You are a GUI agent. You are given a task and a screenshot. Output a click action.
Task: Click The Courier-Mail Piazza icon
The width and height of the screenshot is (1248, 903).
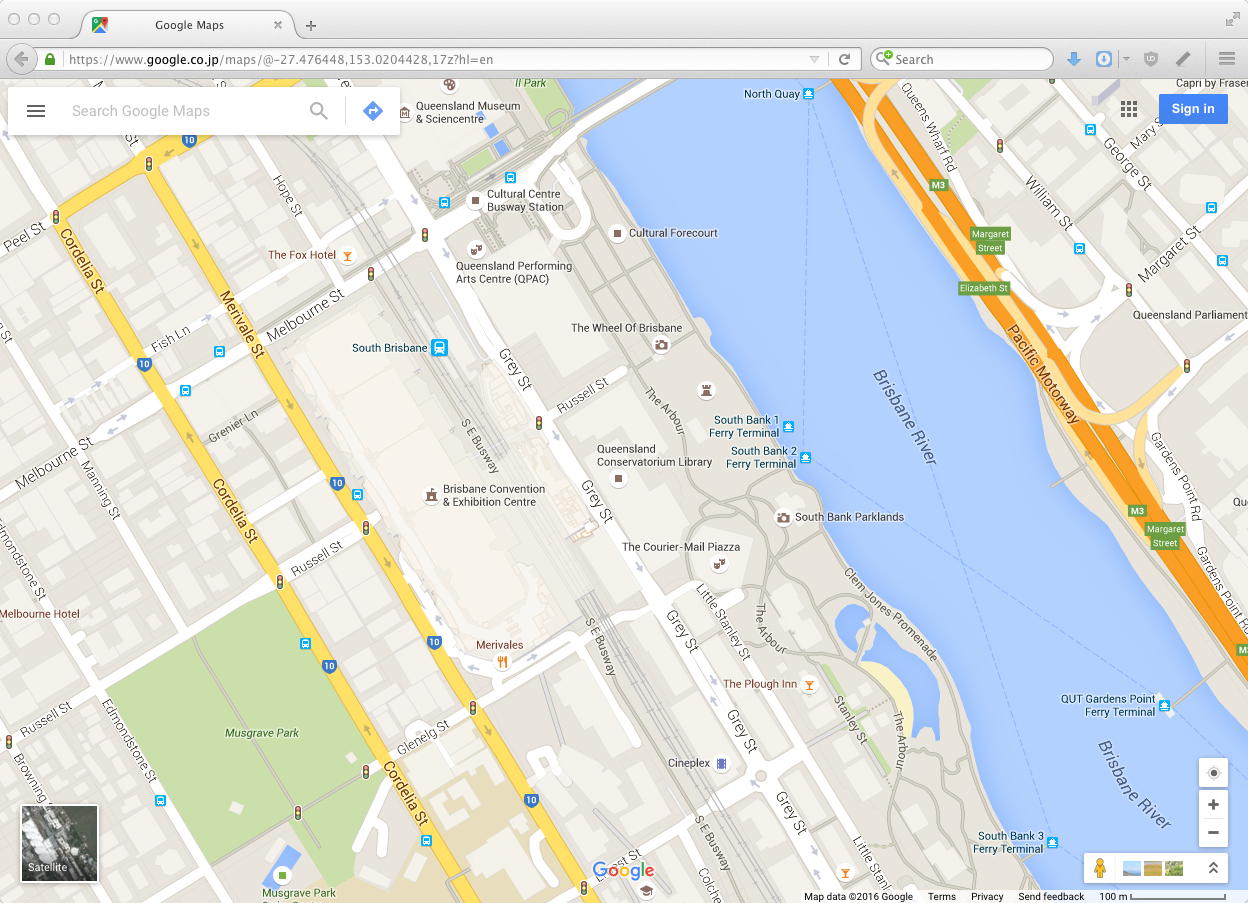(x=717, y=565)
